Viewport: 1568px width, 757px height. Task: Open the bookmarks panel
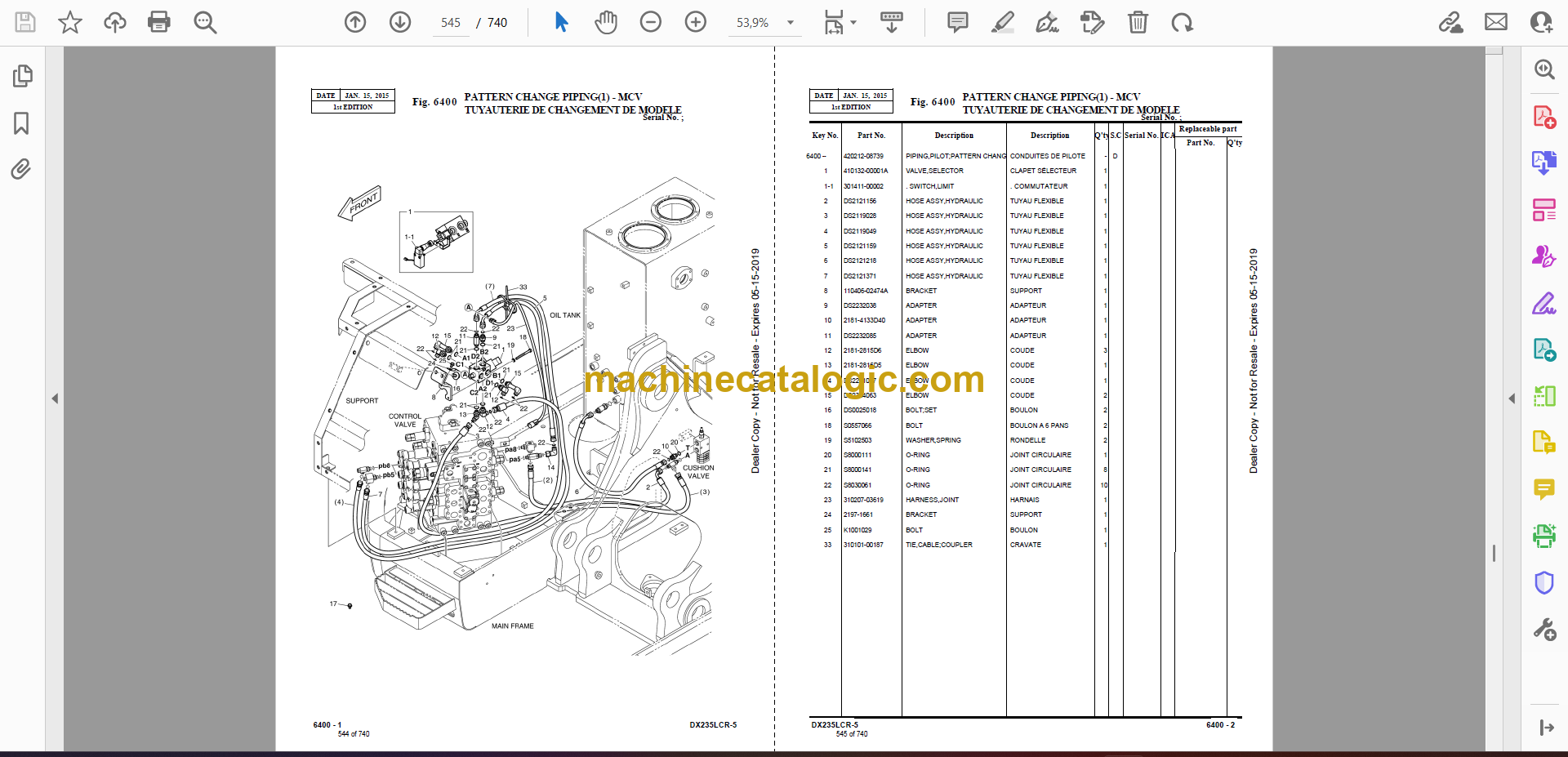[22, 123]
